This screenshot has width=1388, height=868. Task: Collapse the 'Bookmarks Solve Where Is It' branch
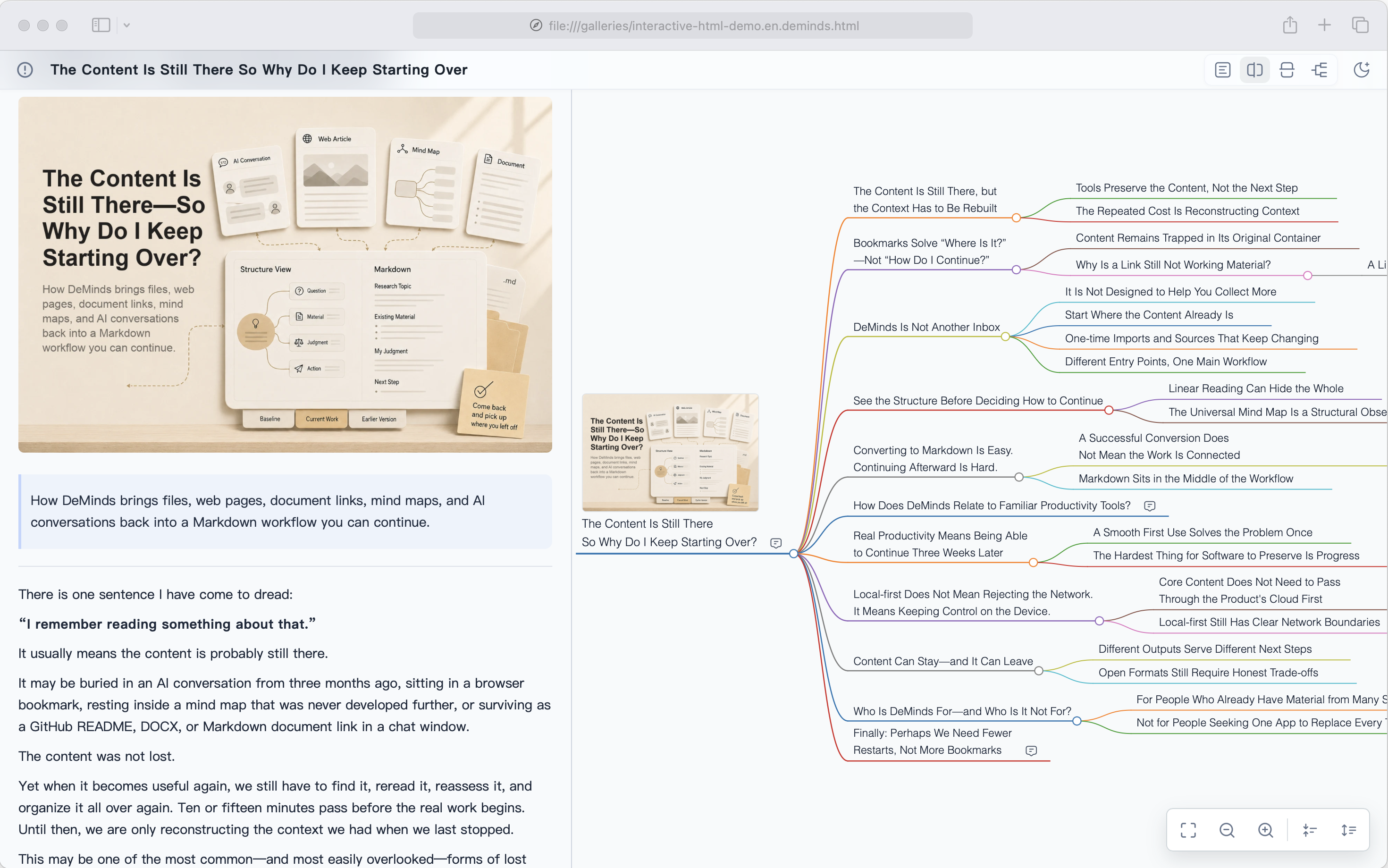1016,270
